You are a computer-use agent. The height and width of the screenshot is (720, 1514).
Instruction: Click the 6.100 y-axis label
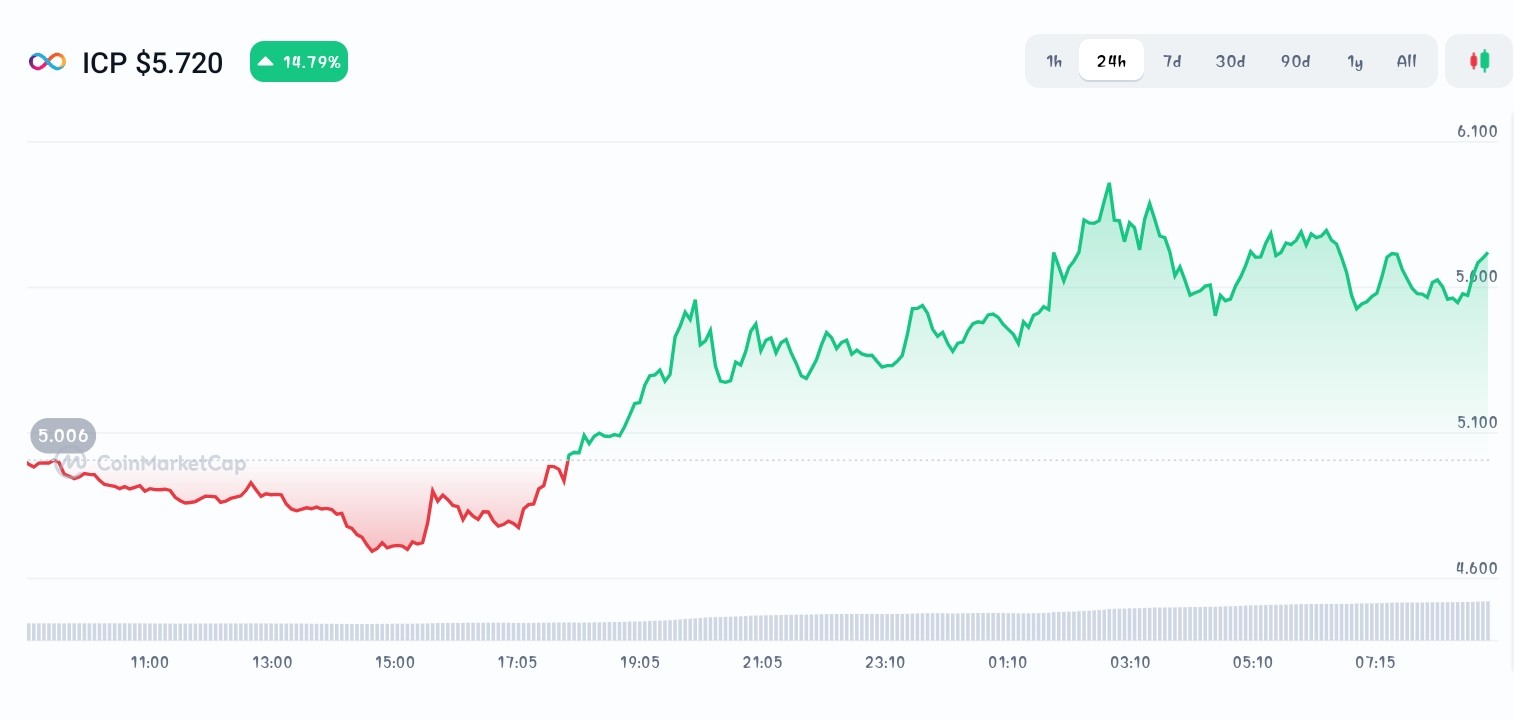coord(1477,131)
